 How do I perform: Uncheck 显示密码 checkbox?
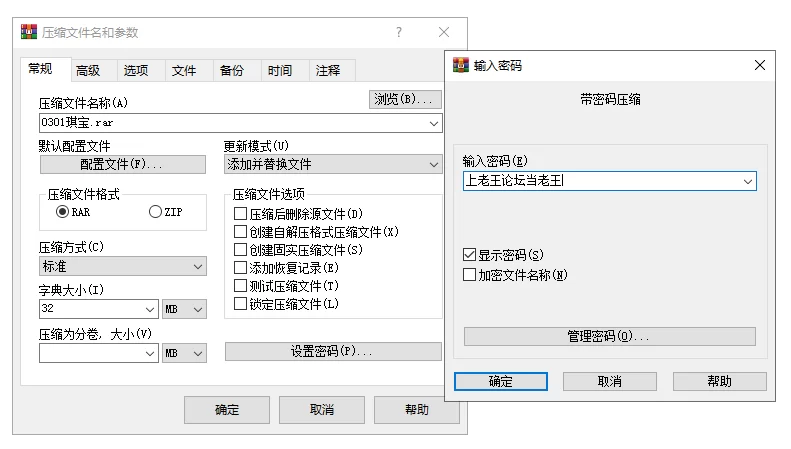[x=470, y=255]
